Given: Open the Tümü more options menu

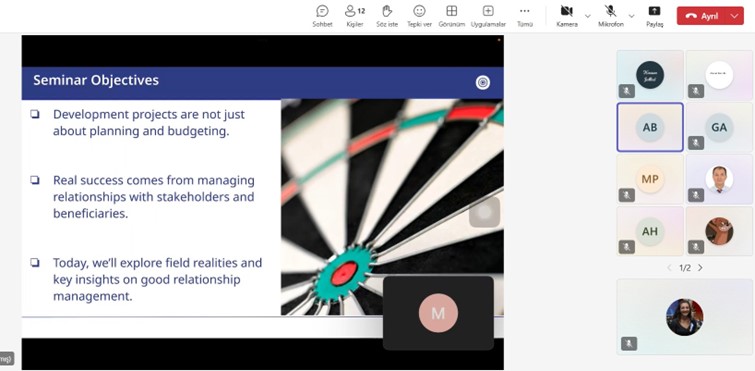Looking at the screenshot, I should [x=525, y=16].
